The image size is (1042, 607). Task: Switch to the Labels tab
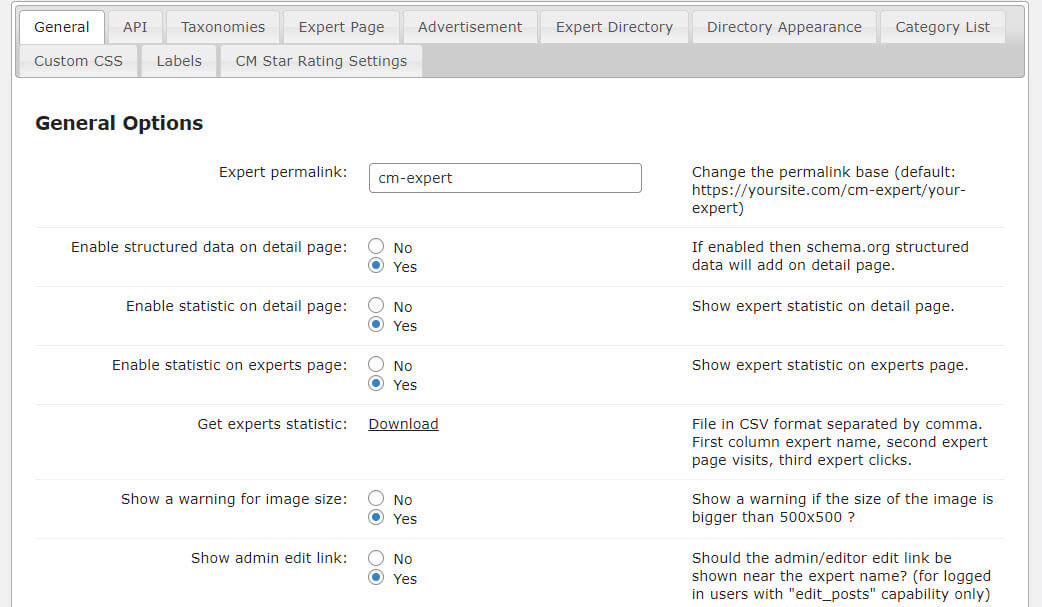click(178, 61)
